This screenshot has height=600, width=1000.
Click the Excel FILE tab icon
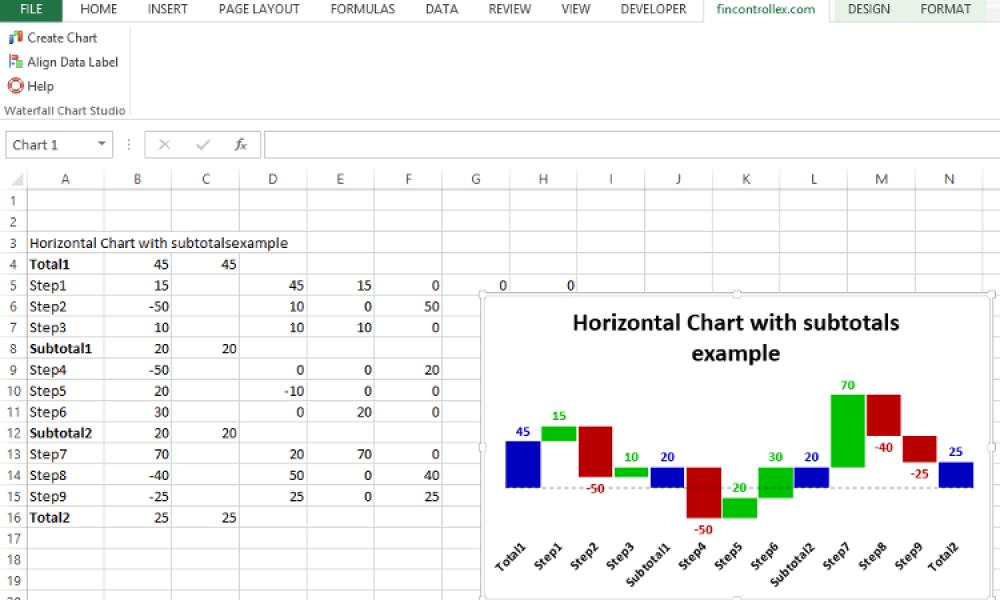click(x=30, y=9)
